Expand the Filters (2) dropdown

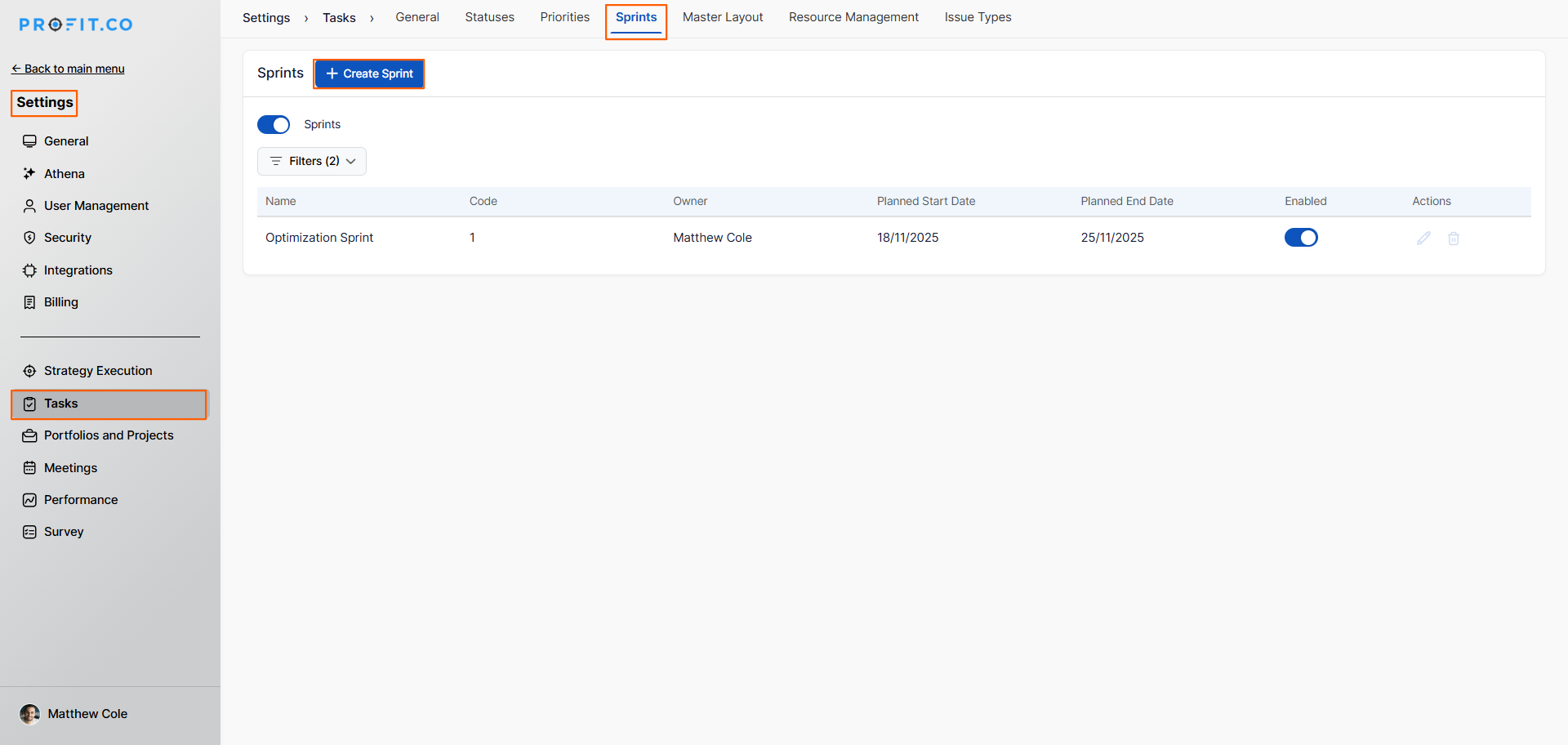pyautogui.click(x=312, y=161)
